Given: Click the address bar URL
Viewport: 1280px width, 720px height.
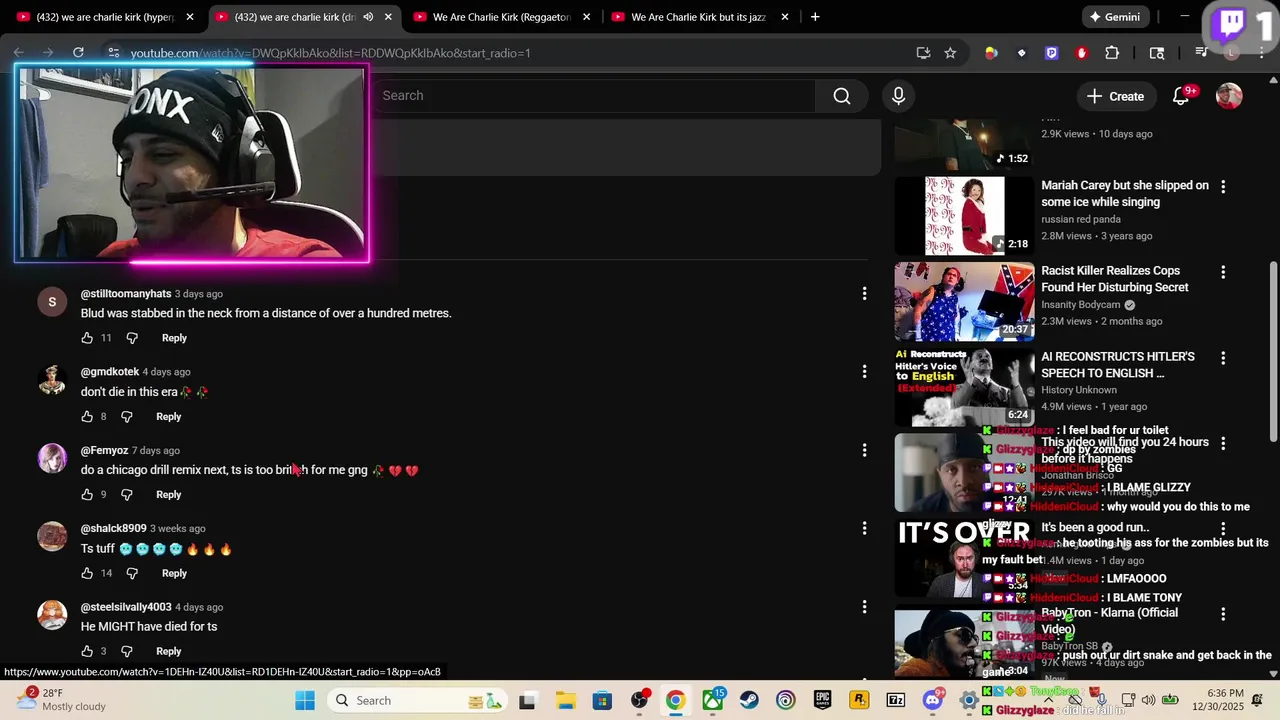Looking at the screenshot, I should point(330,53).
